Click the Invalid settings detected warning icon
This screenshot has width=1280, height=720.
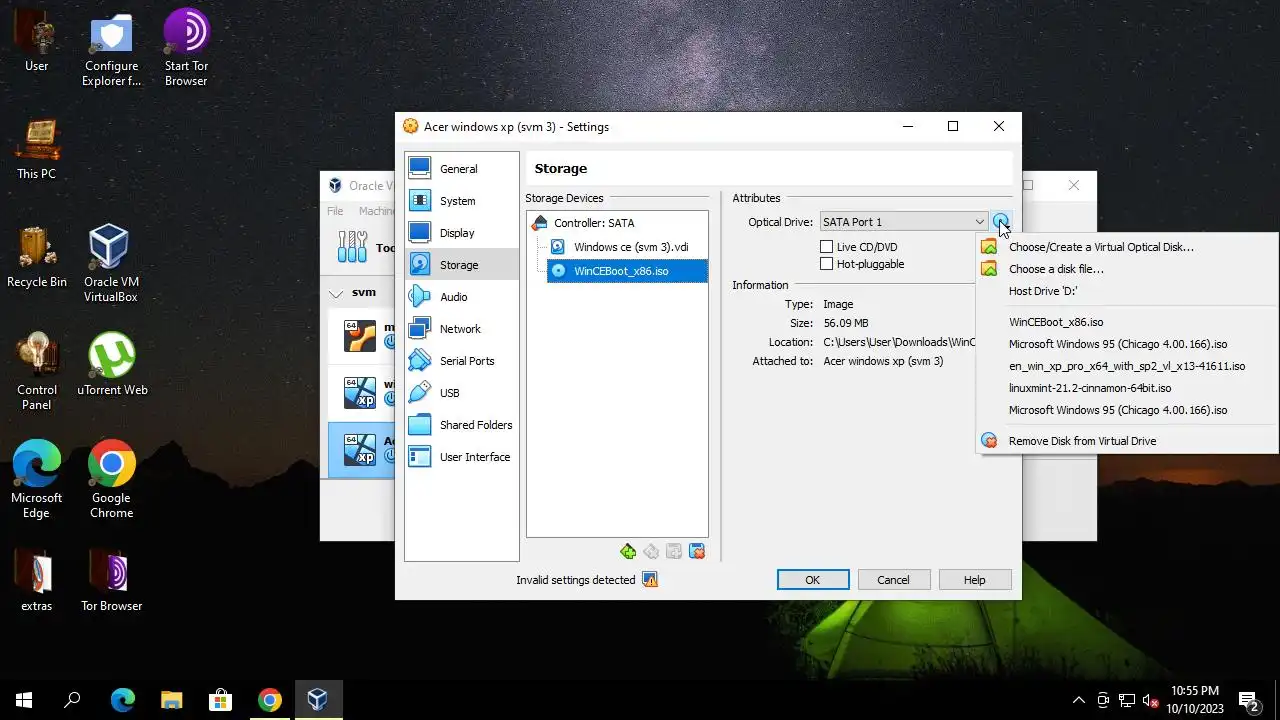650,580
